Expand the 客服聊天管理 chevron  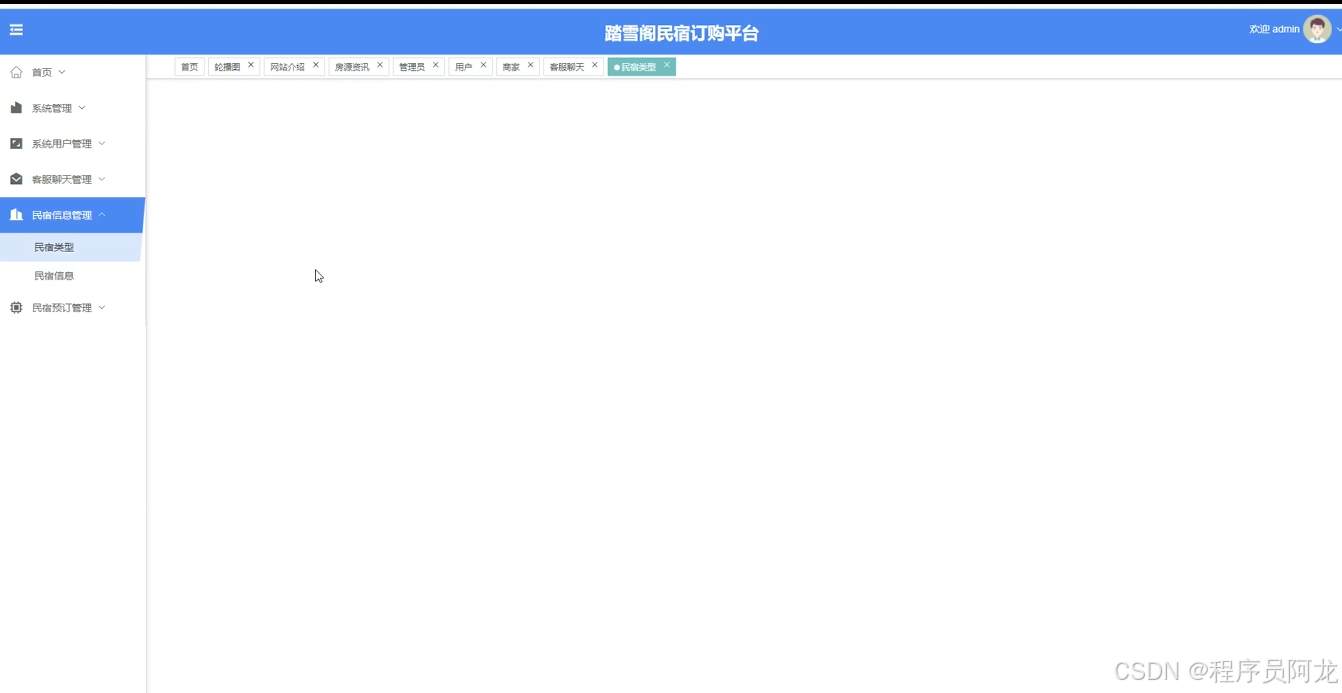pyautogui.click(x=102, y=179)
